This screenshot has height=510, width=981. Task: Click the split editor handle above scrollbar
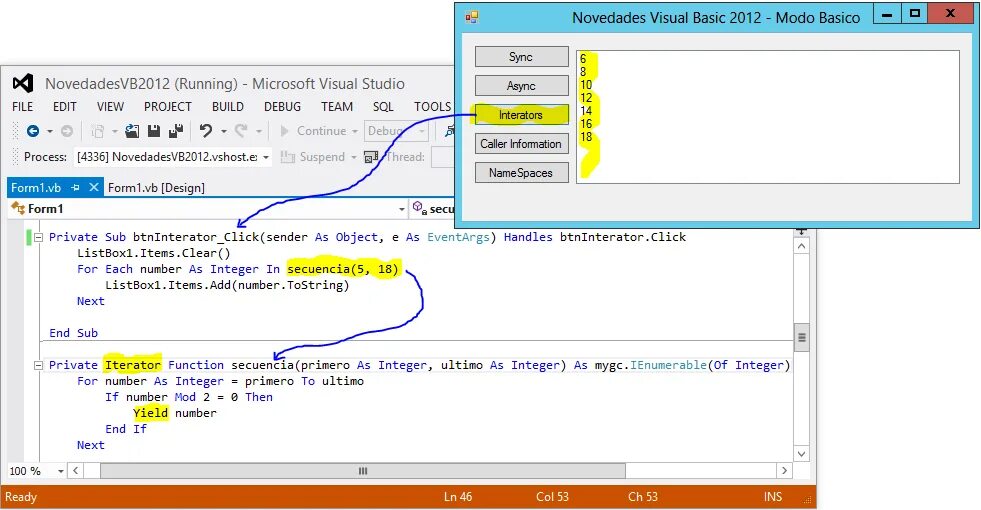[x=801, y=232]
